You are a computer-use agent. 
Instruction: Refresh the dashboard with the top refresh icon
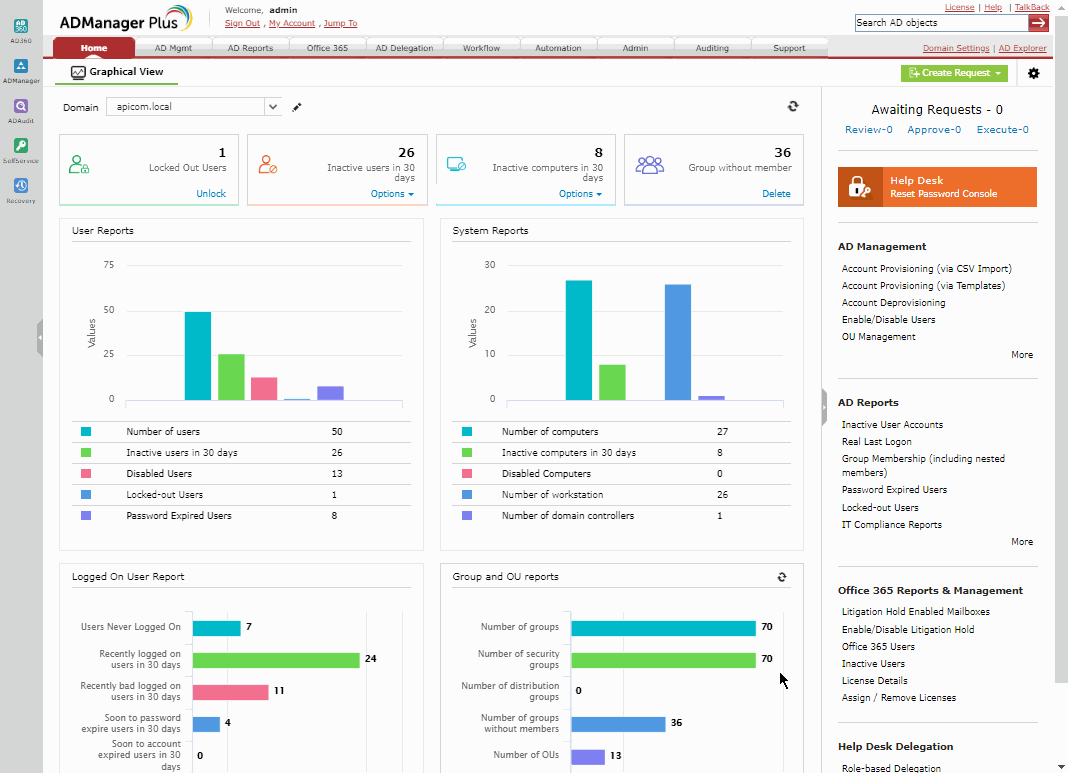(793, 106)
